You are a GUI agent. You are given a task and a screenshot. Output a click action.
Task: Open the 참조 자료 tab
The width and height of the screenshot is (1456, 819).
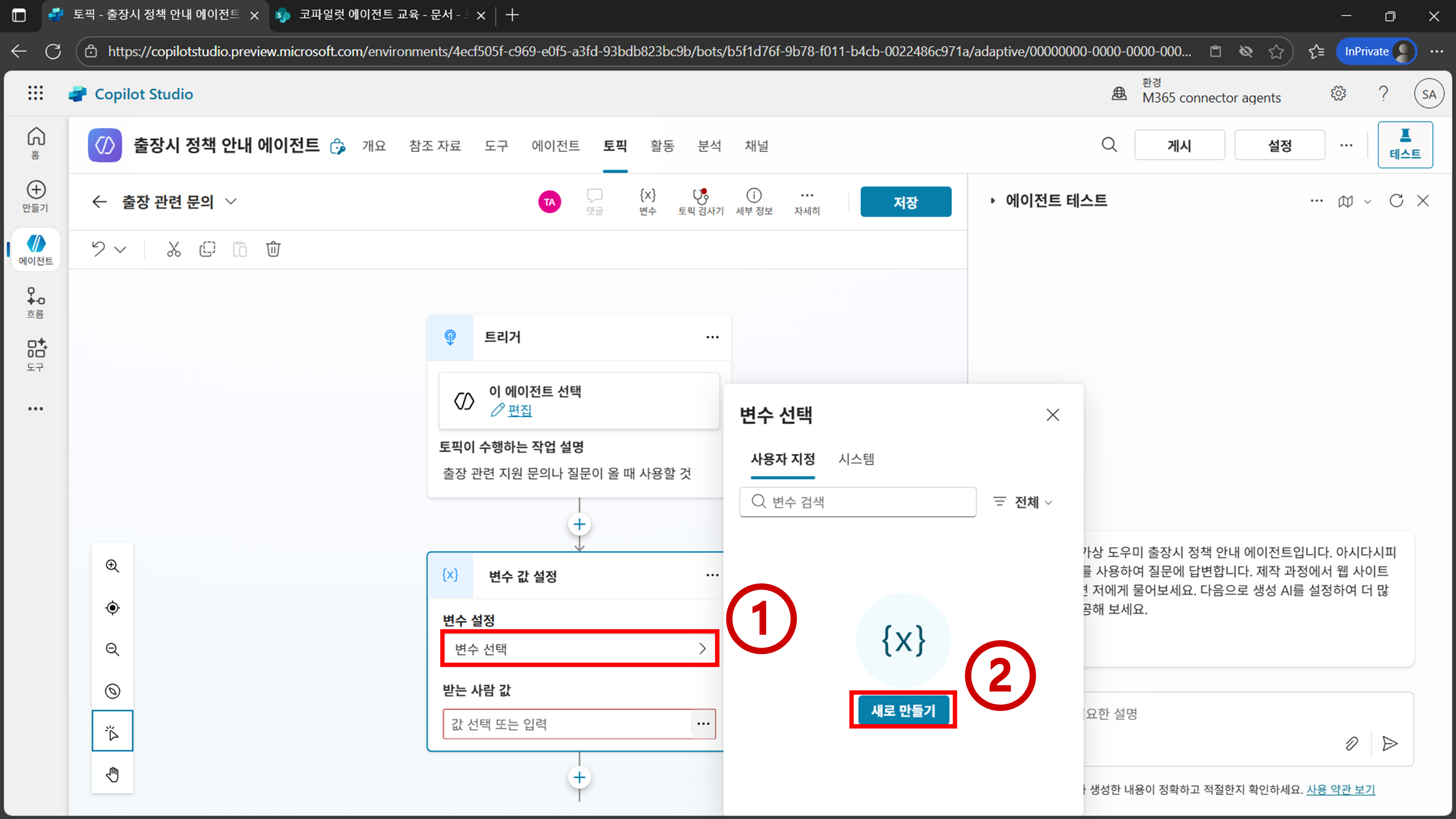coord(435,146)
